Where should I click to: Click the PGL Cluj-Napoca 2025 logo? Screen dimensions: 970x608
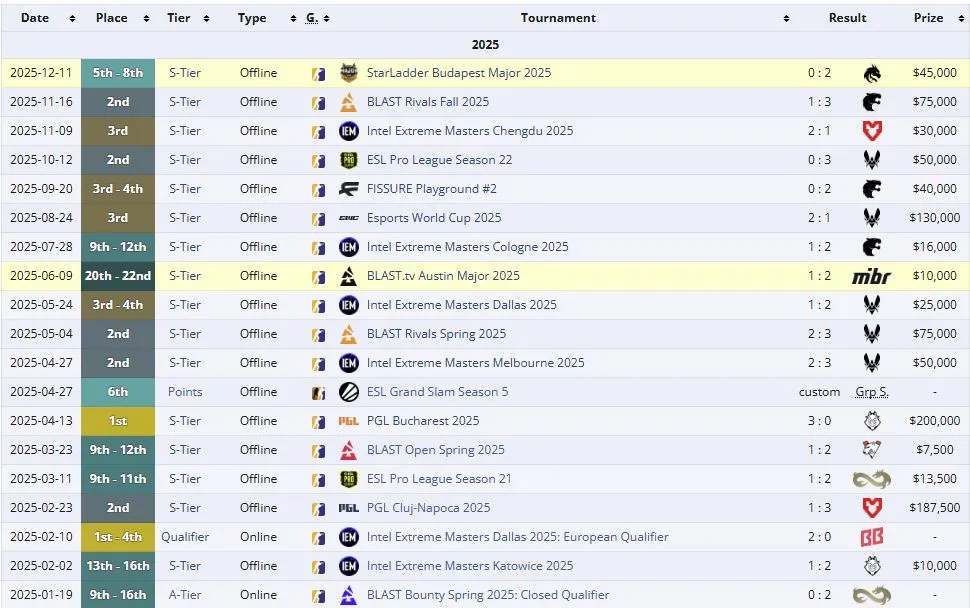click(349, 508)
